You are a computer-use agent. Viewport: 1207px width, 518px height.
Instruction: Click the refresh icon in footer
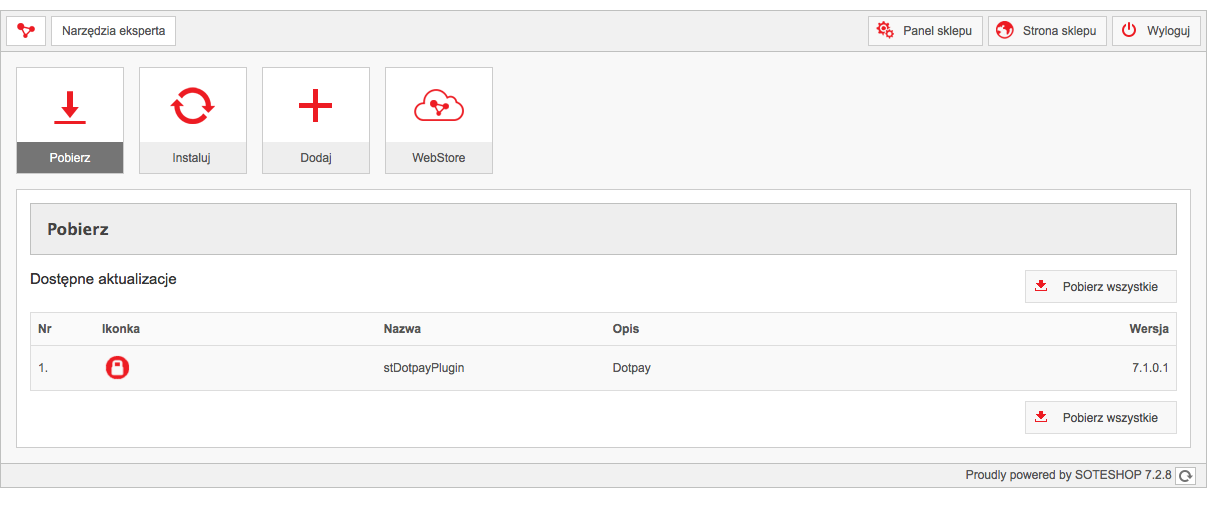1186,476
